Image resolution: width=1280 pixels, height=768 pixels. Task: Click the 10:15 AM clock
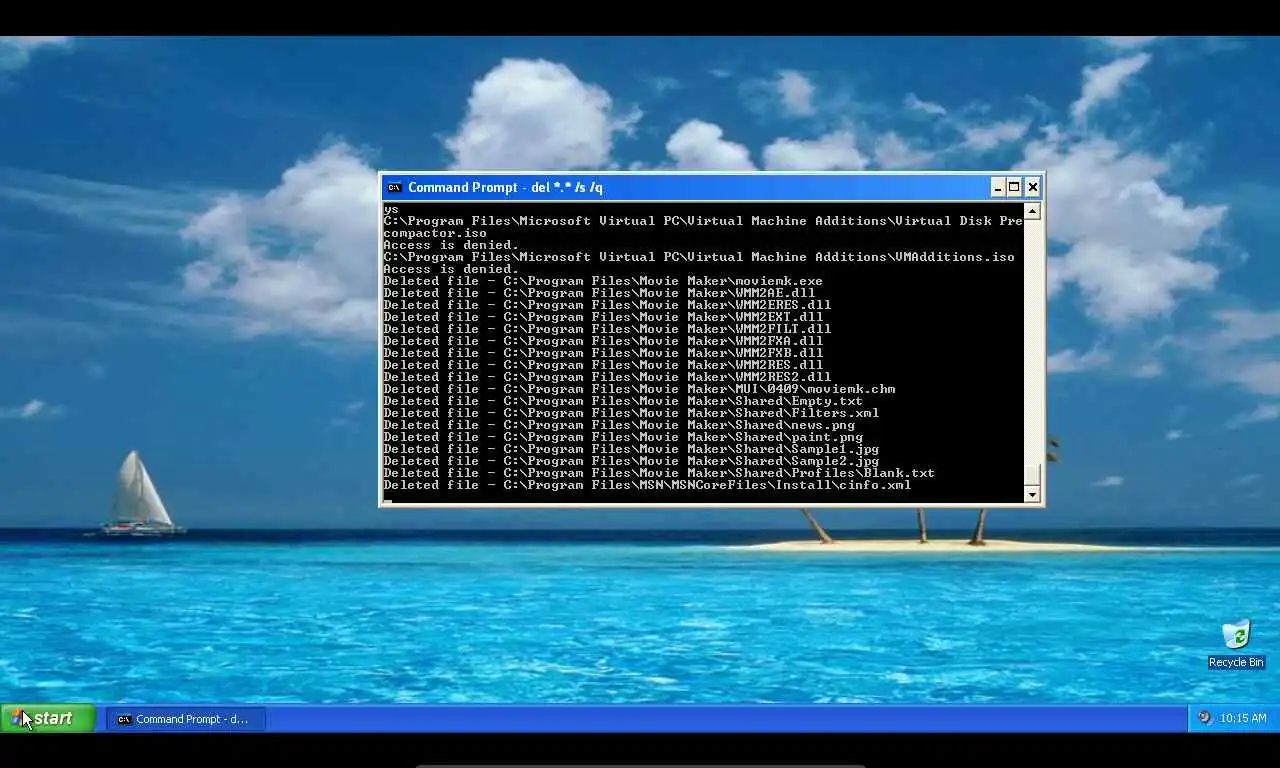(1245, 718)
